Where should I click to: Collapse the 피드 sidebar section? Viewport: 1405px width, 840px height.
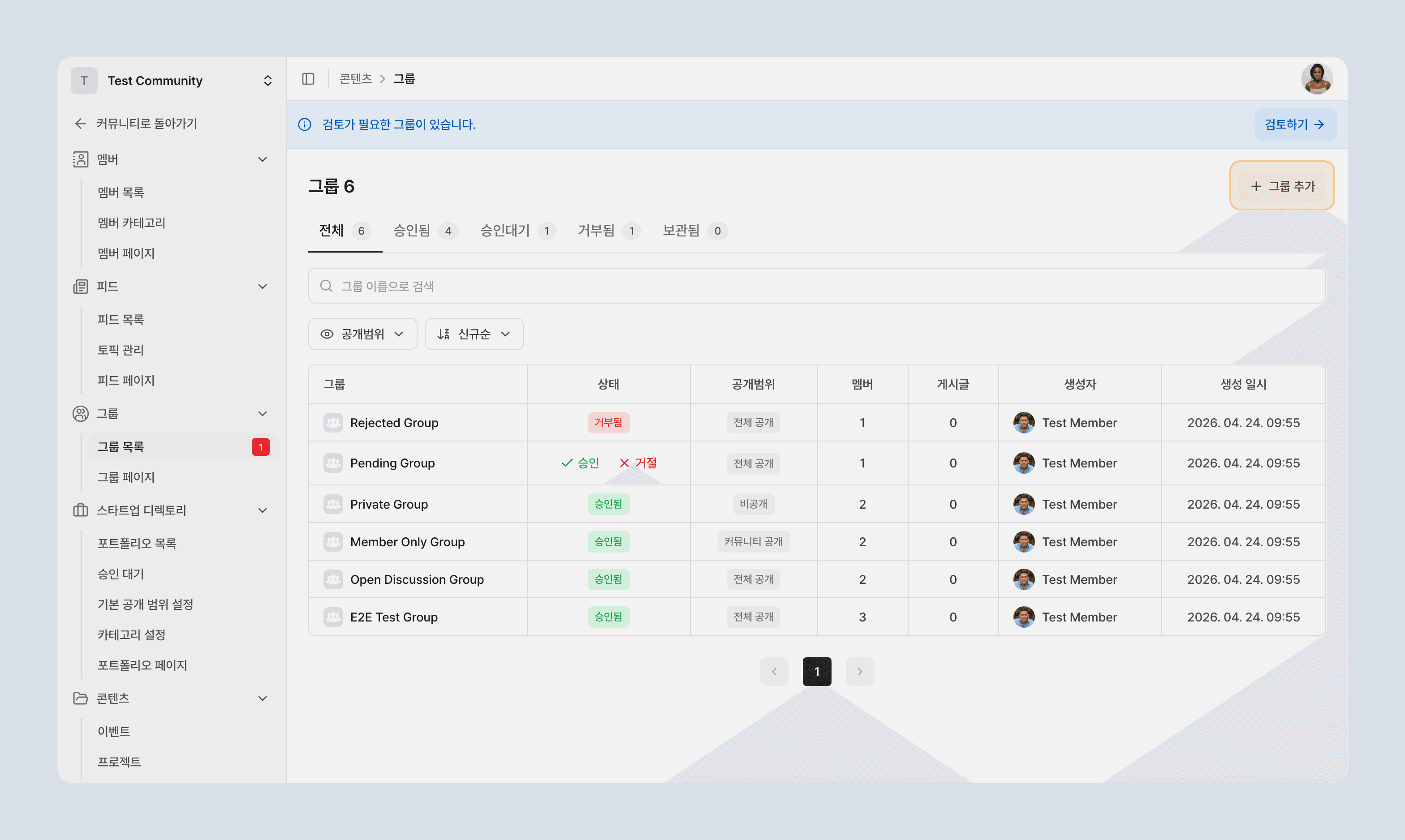263,287
